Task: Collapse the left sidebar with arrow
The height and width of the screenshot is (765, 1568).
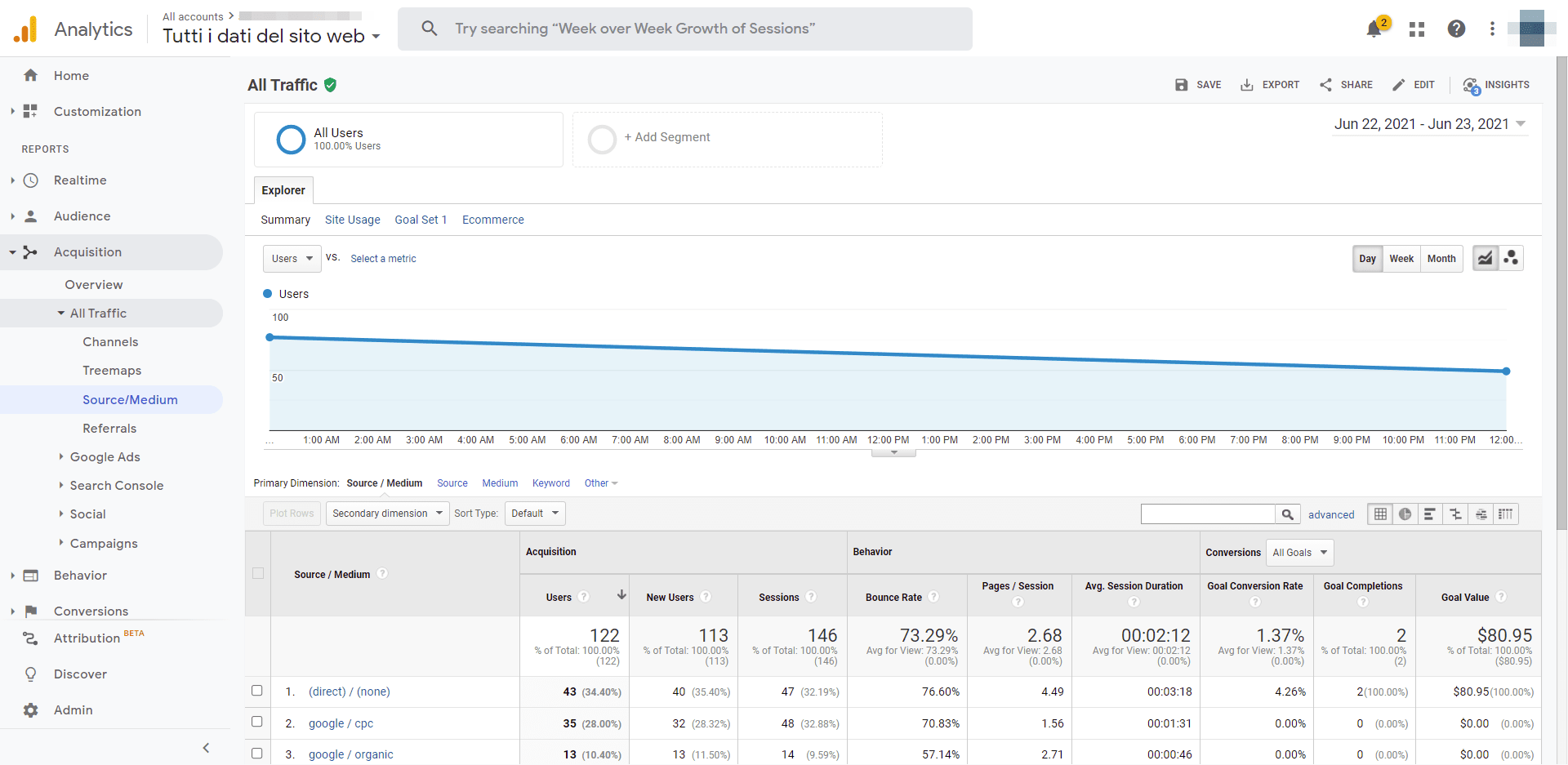Action: (206, 748)
